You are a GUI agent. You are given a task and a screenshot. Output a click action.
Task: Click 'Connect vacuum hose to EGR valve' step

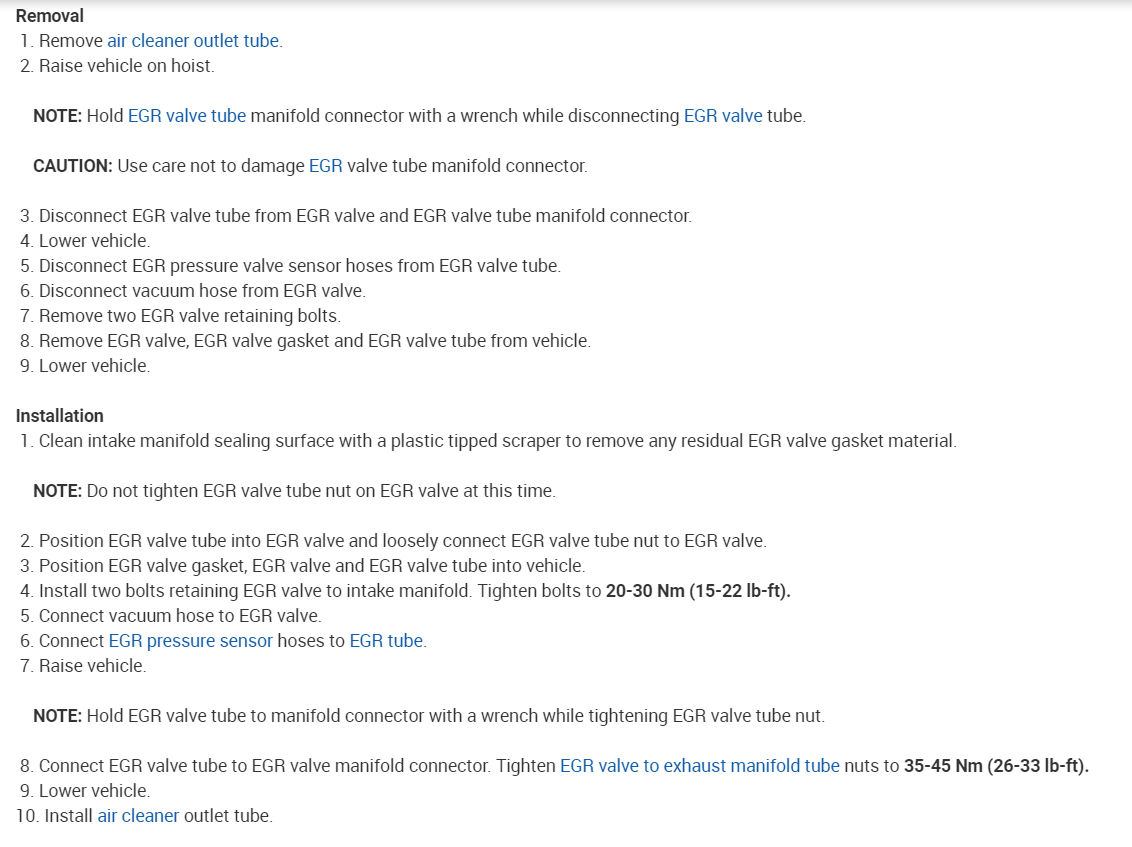pyautogui.click(x=180, y=616)
